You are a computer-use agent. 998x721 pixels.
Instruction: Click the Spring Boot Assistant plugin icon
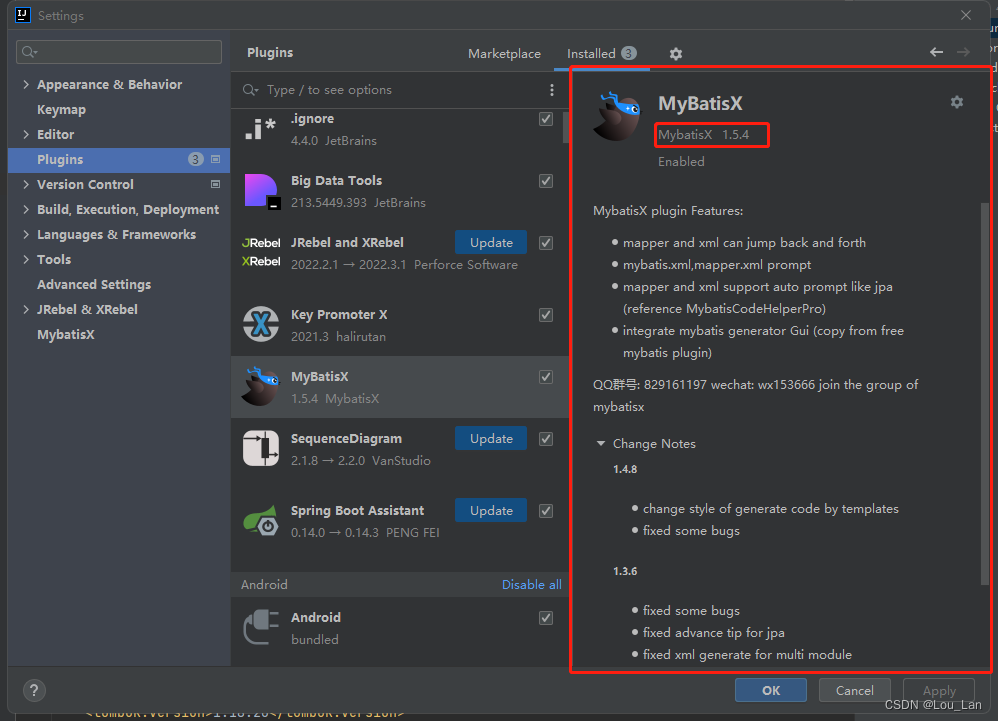click(261, 521)
